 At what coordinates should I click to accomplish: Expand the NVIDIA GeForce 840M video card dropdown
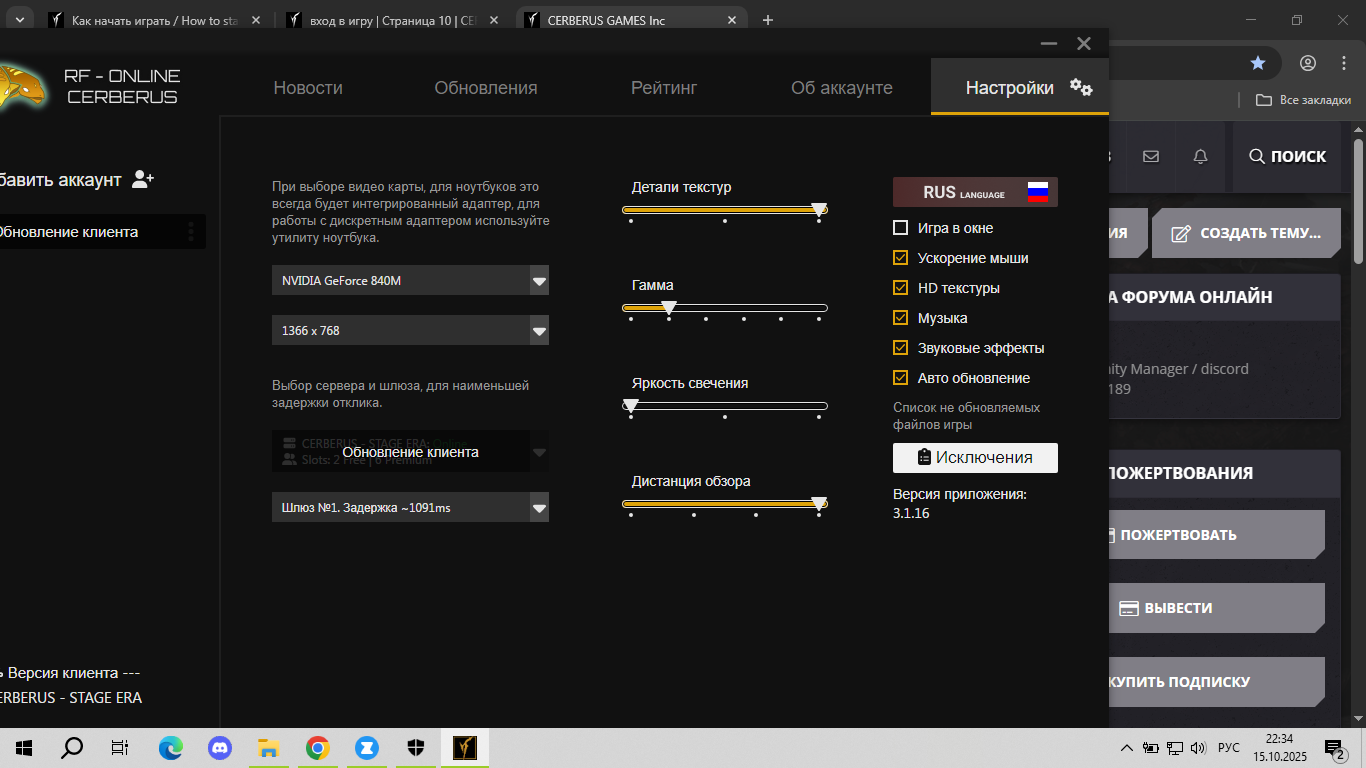click(x=539, y=281)
